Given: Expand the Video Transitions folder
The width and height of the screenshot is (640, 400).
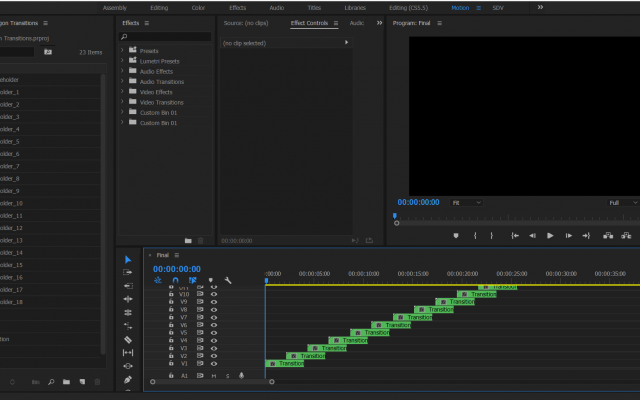Looking at the screenshot, I should tap(122, 102).
